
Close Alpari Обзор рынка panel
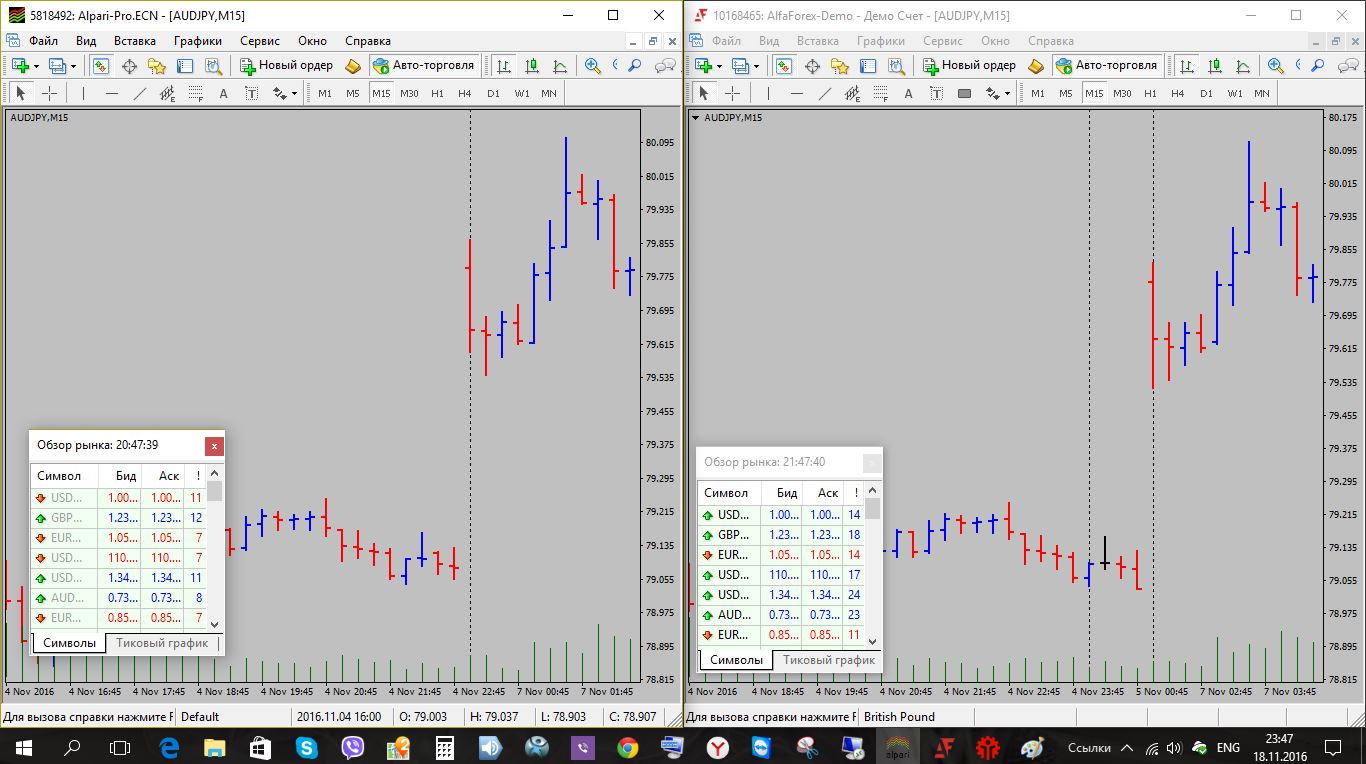pyautogui.click(x=214, y=446)
